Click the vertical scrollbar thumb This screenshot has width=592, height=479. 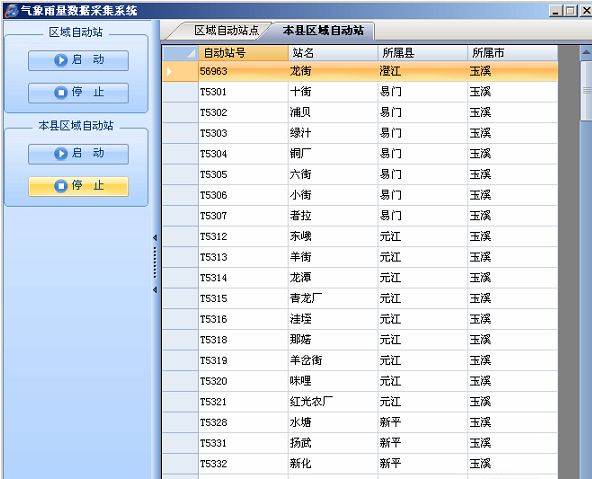586,91
